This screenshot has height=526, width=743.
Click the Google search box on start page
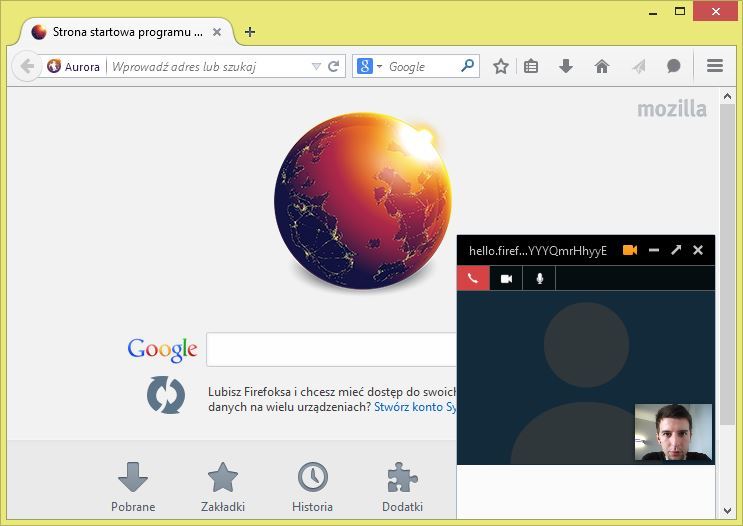331,349
